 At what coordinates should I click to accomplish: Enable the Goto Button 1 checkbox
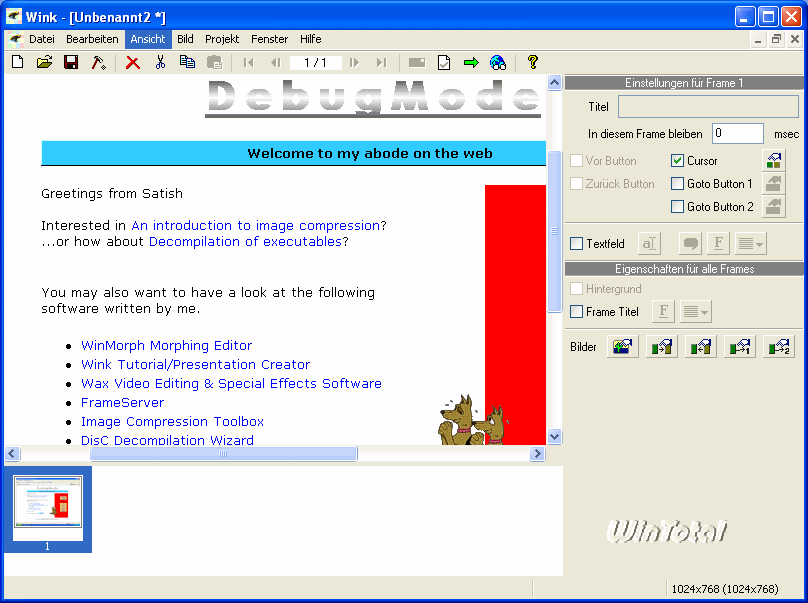(677, 183)
